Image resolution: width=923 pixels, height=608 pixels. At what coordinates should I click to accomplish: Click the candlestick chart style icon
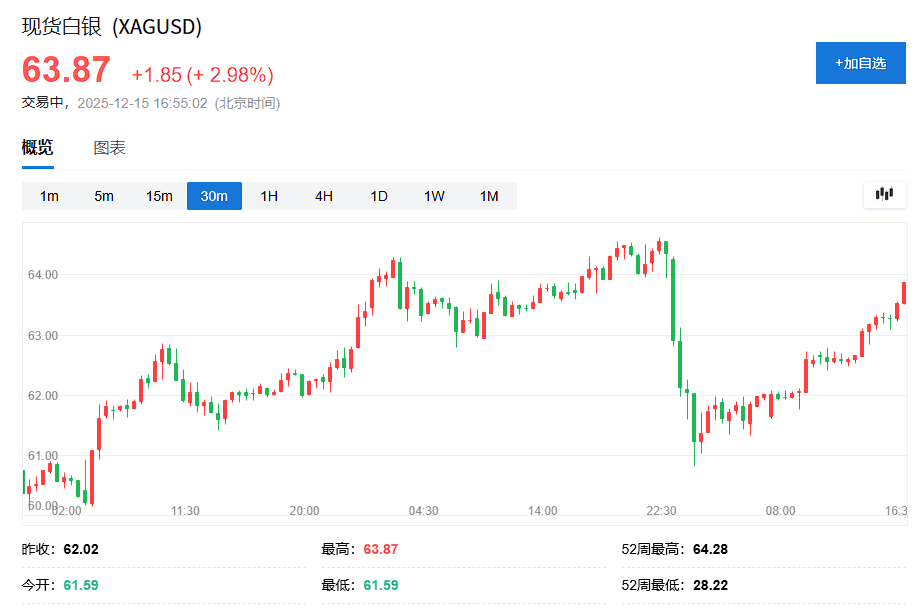884,194
